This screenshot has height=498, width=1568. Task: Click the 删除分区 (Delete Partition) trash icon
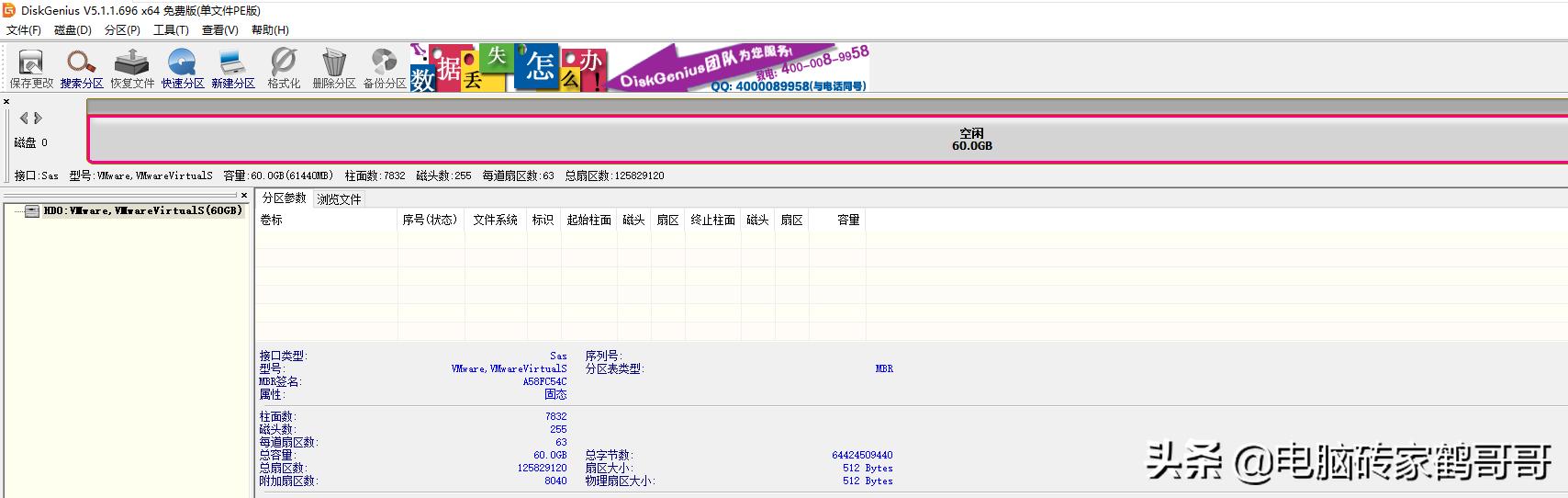tap(334, 67)
